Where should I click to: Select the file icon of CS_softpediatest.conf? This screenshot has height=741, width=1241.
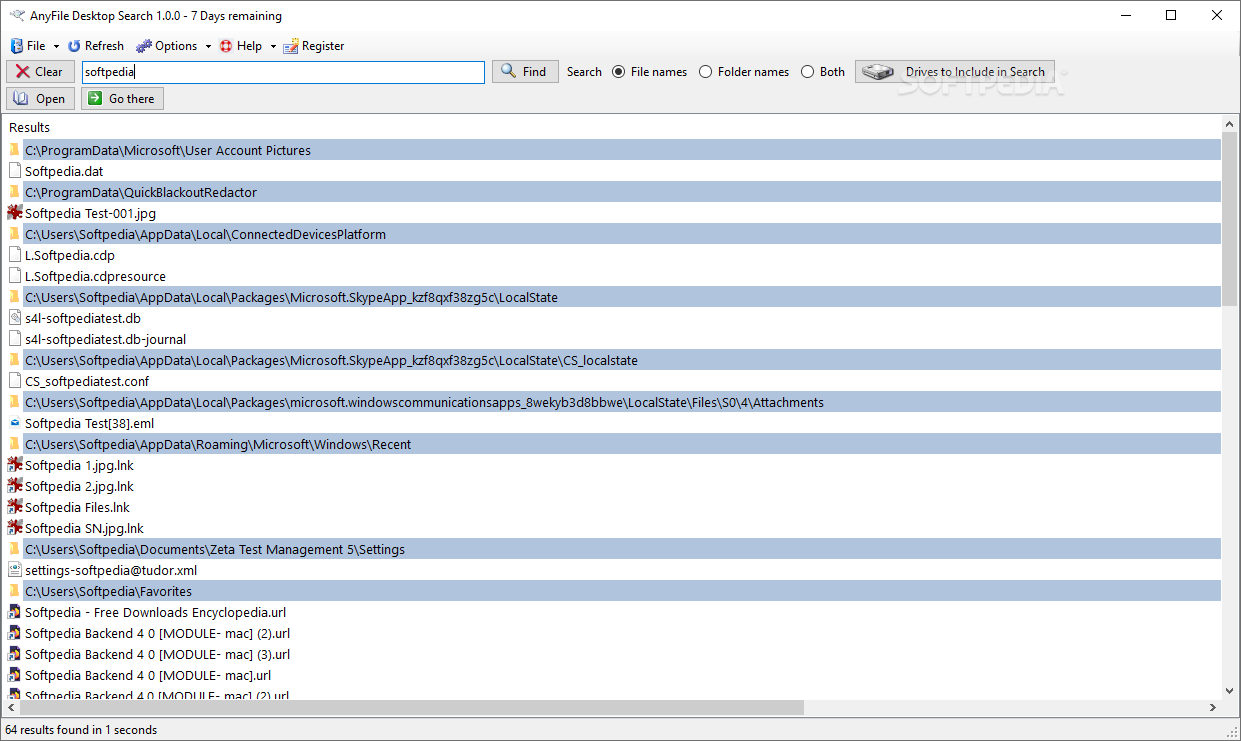pyautogui.click(x=15, y=381)
